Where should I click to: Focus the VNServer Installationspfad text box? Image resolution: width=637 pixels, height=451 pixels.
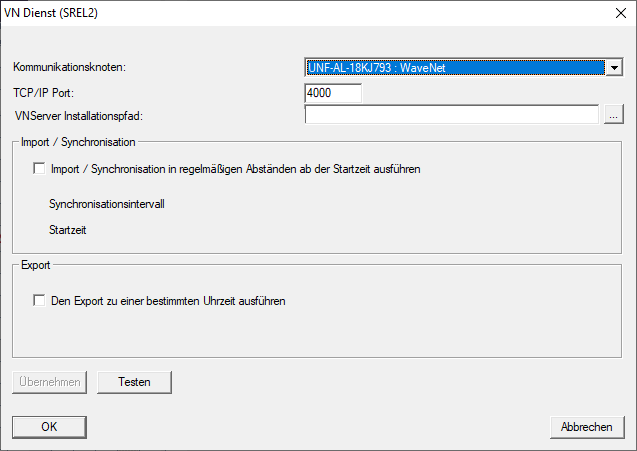click(451, 115)
